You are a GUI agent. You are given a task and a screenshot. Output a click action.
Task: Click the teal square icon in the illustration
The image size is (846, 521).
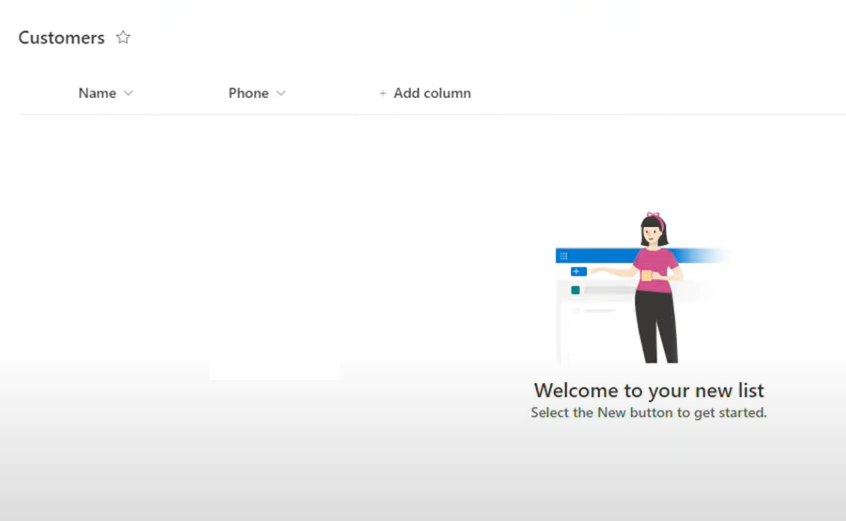576,290
